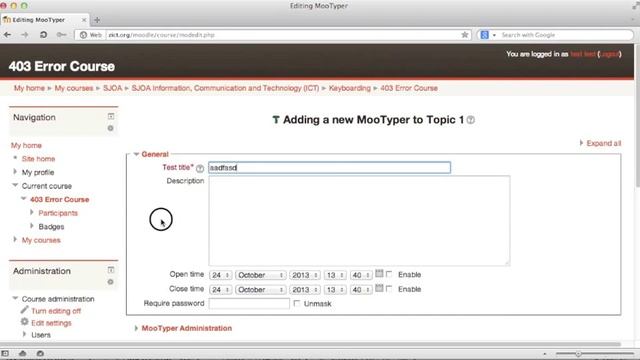Go back with the browser back arrow

pyautogui.click(x=7, y=35)
